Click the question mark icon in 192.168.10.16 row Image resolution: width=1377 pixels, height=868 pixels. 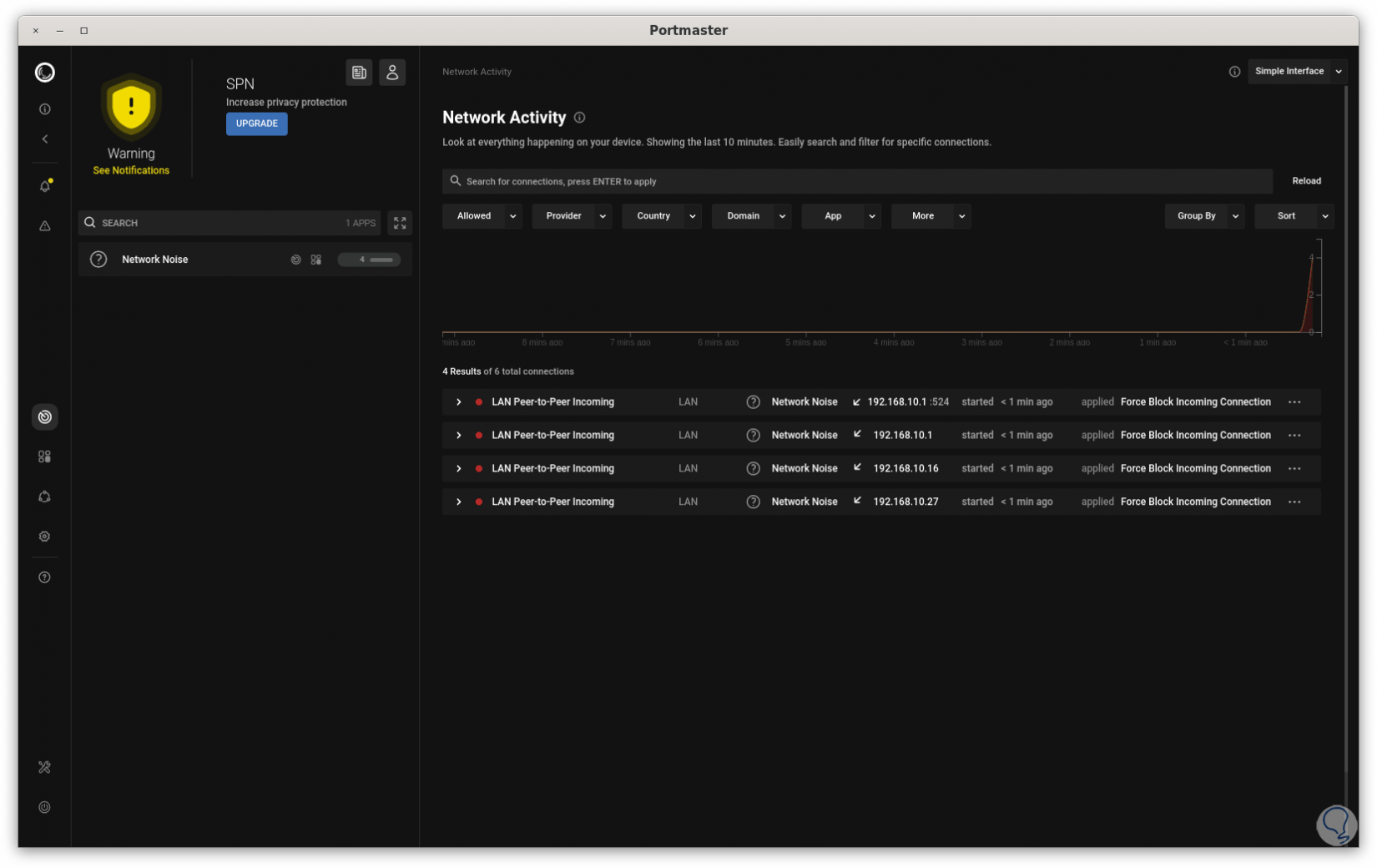pyautogui.click(x=753, y=469)
